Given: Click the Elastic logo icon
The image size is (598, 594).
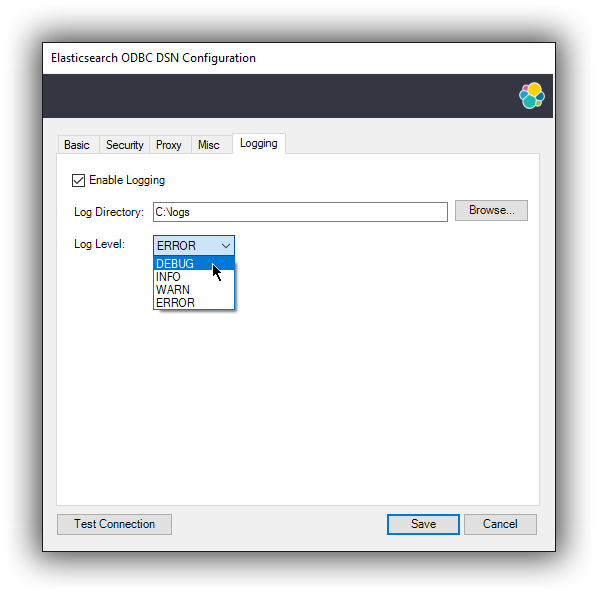Looking at the screenshot, I should 532,96.
